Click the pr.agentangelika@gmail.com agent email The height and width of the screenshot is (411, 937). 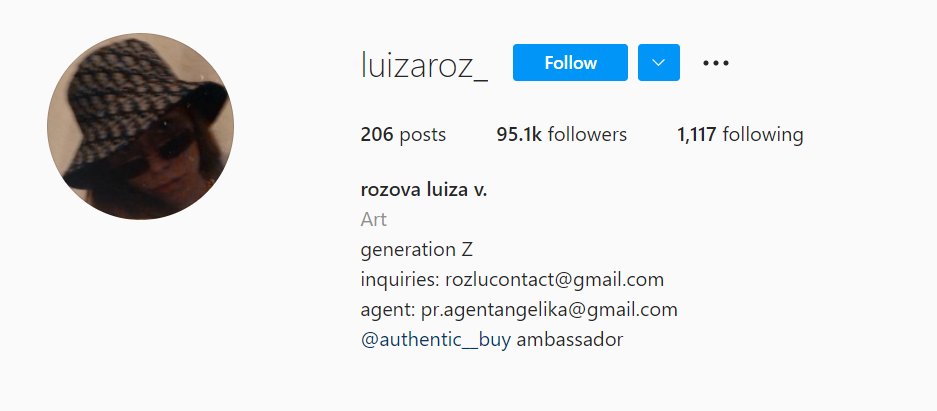pos(549,310)
